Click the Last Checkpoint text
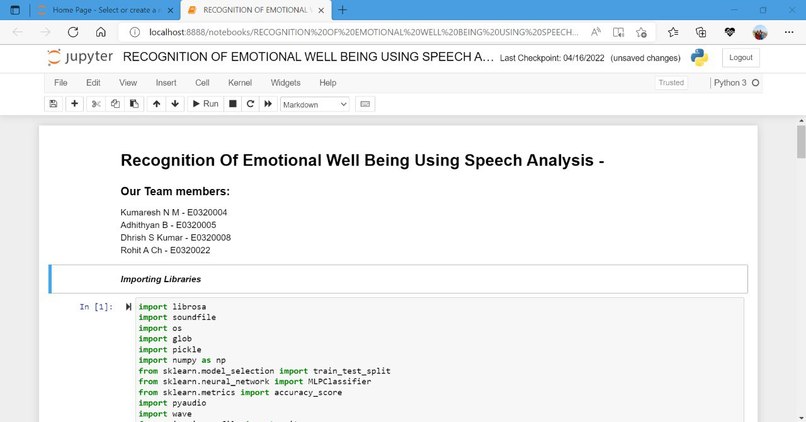806x422 pixels. [552, 58]
